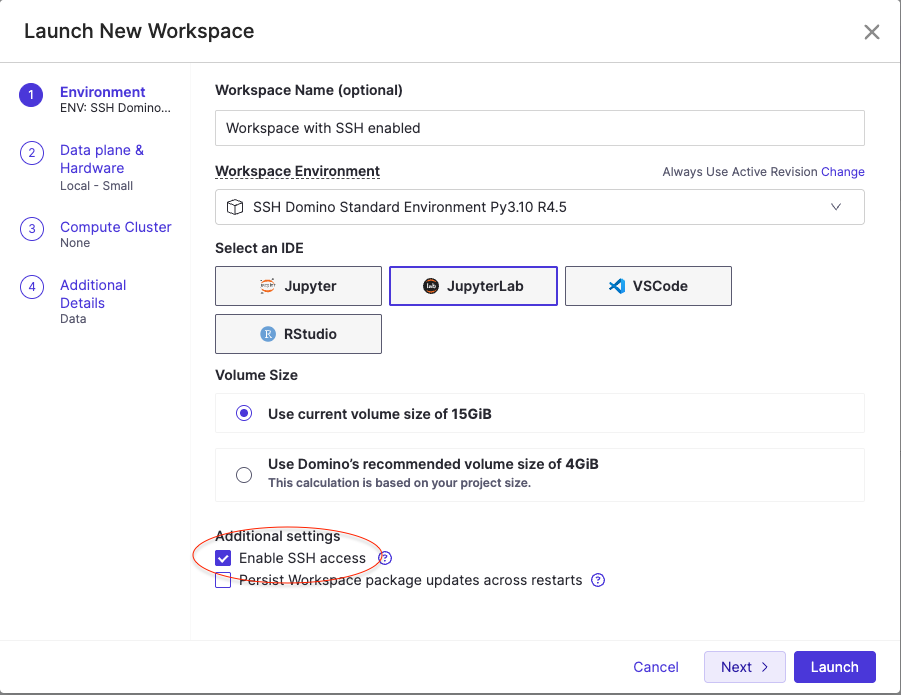This screenshot has height=695, width=901.
Task: Click the 'ENV: SSH Domino...' subtitle
Action: pos(115,108)
